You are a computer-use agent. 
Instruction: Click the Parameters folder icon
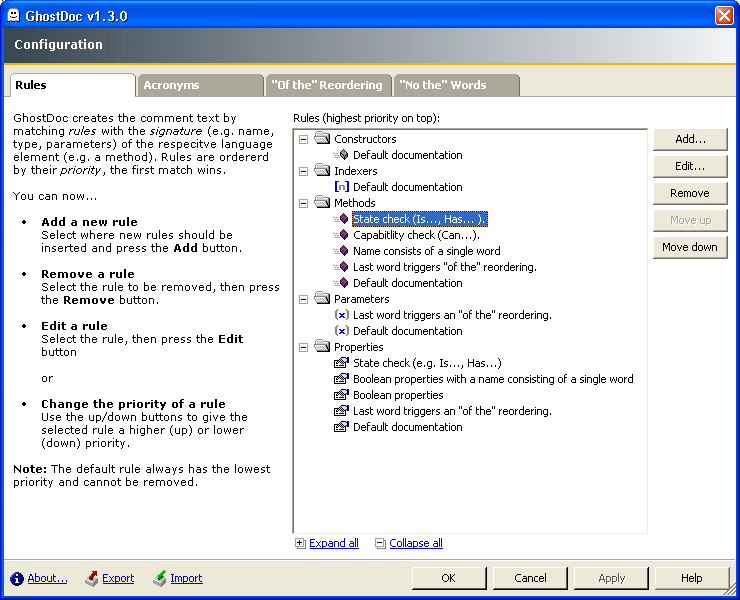(322, 298)
